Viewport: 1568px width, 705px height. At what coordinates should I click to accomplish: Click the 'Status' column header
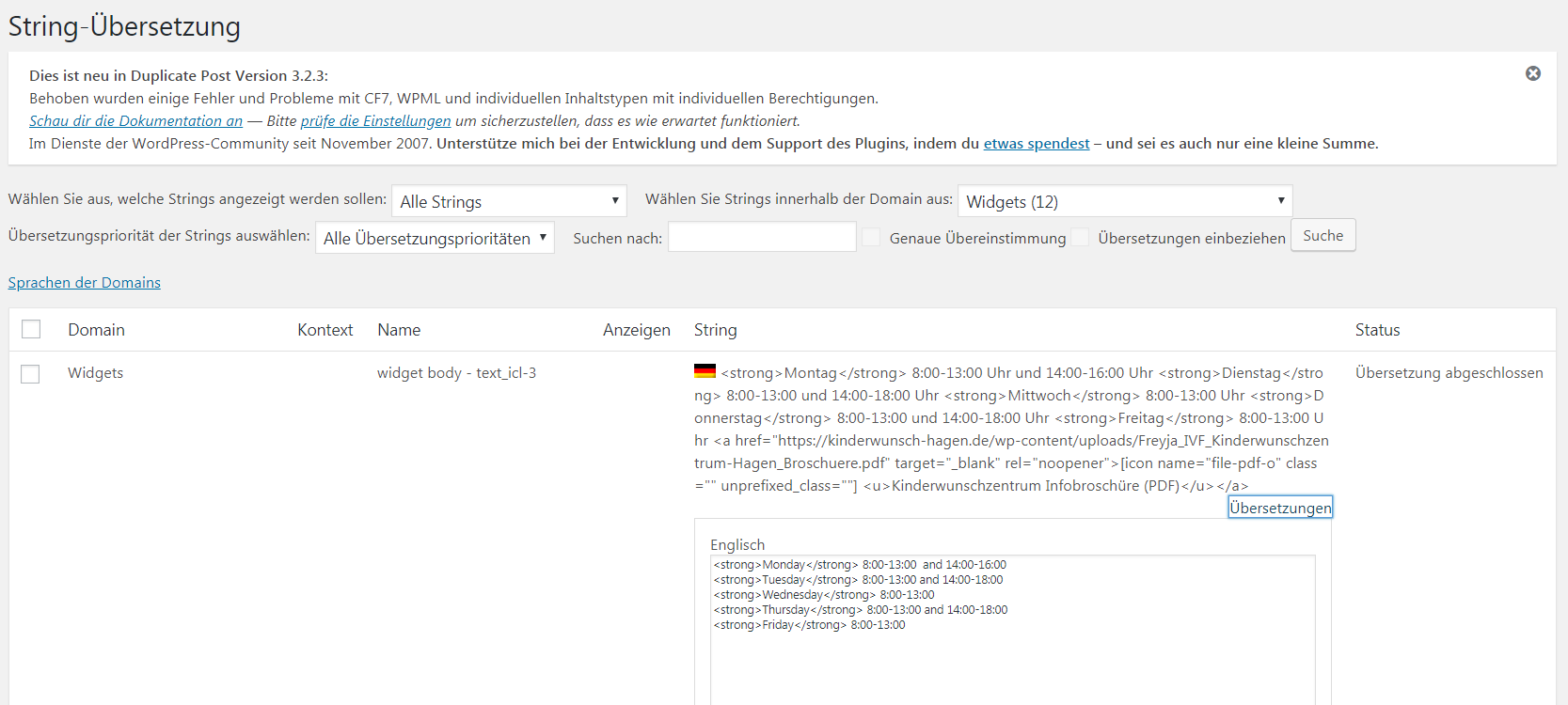(1377, 330)
